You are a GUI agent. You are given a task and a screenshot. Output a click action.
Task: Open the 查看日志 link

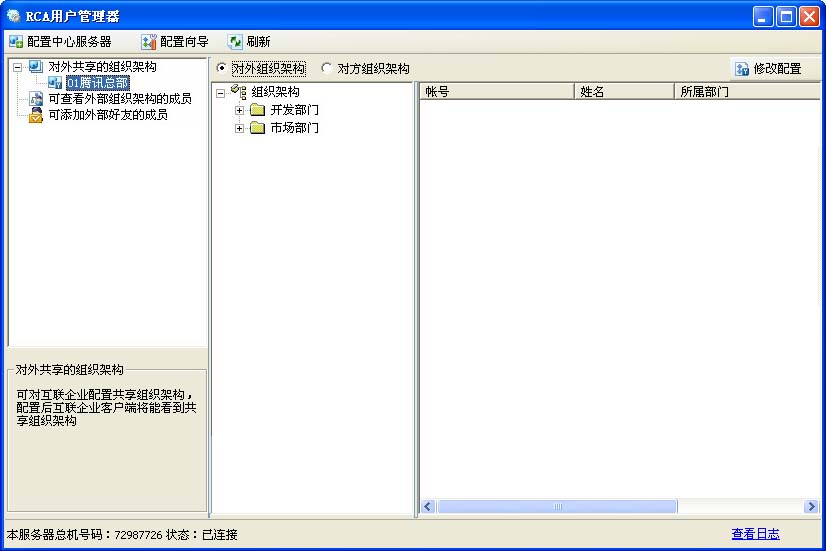click(755, 534)
